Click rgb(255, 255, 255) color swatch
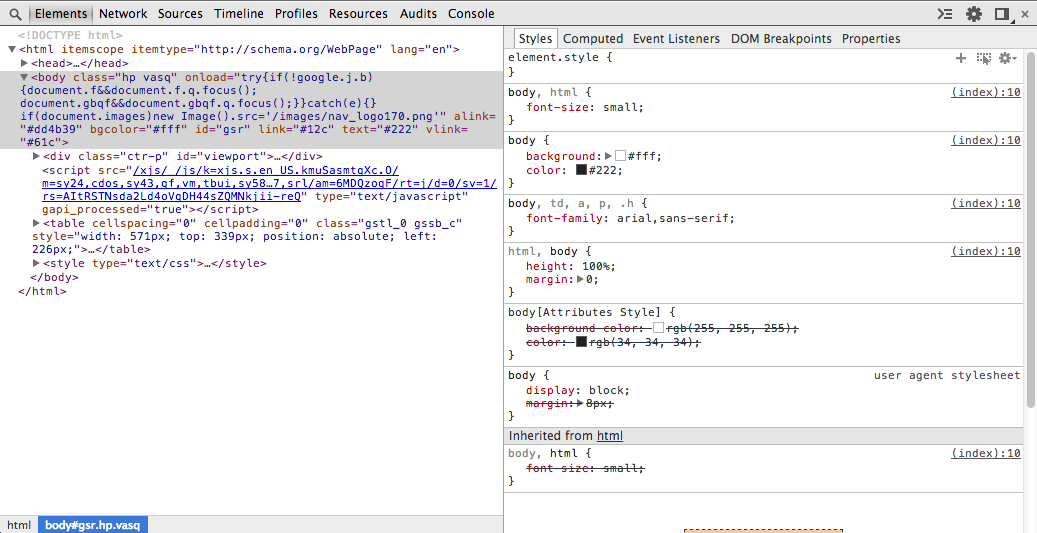This screenshot has width=1037, height=533. pos(658,328)
